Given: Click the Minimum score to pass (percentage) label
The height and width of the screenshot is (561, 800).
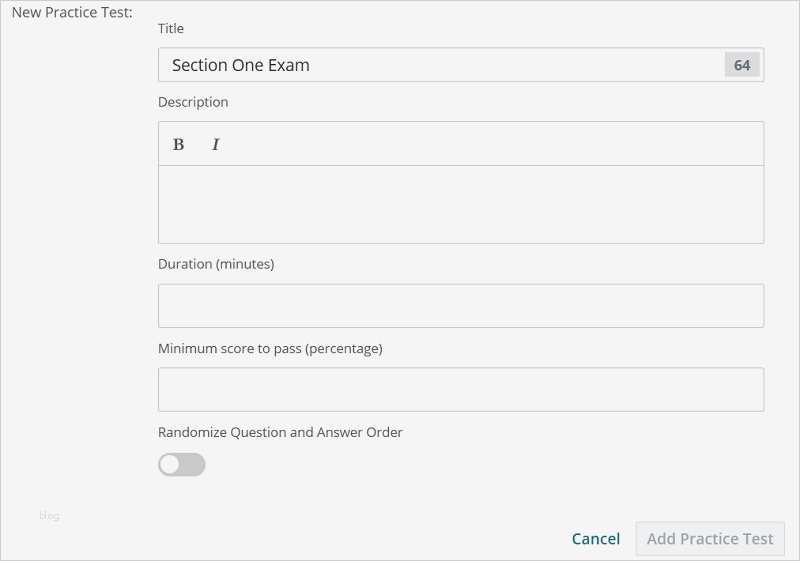Looking at the screenshot, I should 270,348.
